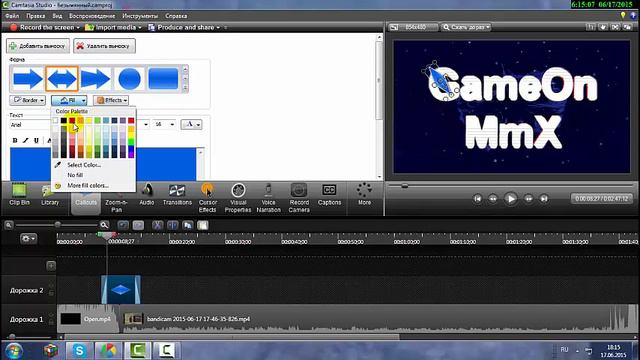Open the Library tab
The height and width of the screenshot is (360, 640).
tap(50, 195)
